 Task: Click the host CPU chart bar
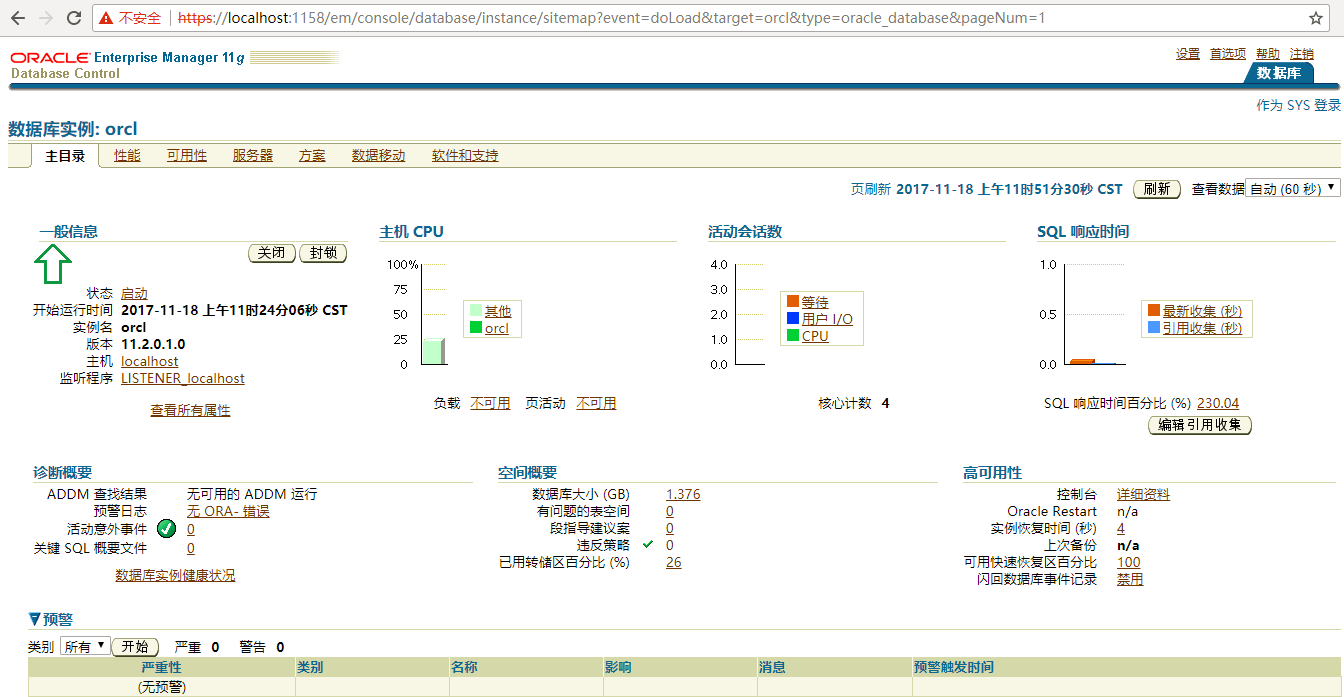[433, 351]
